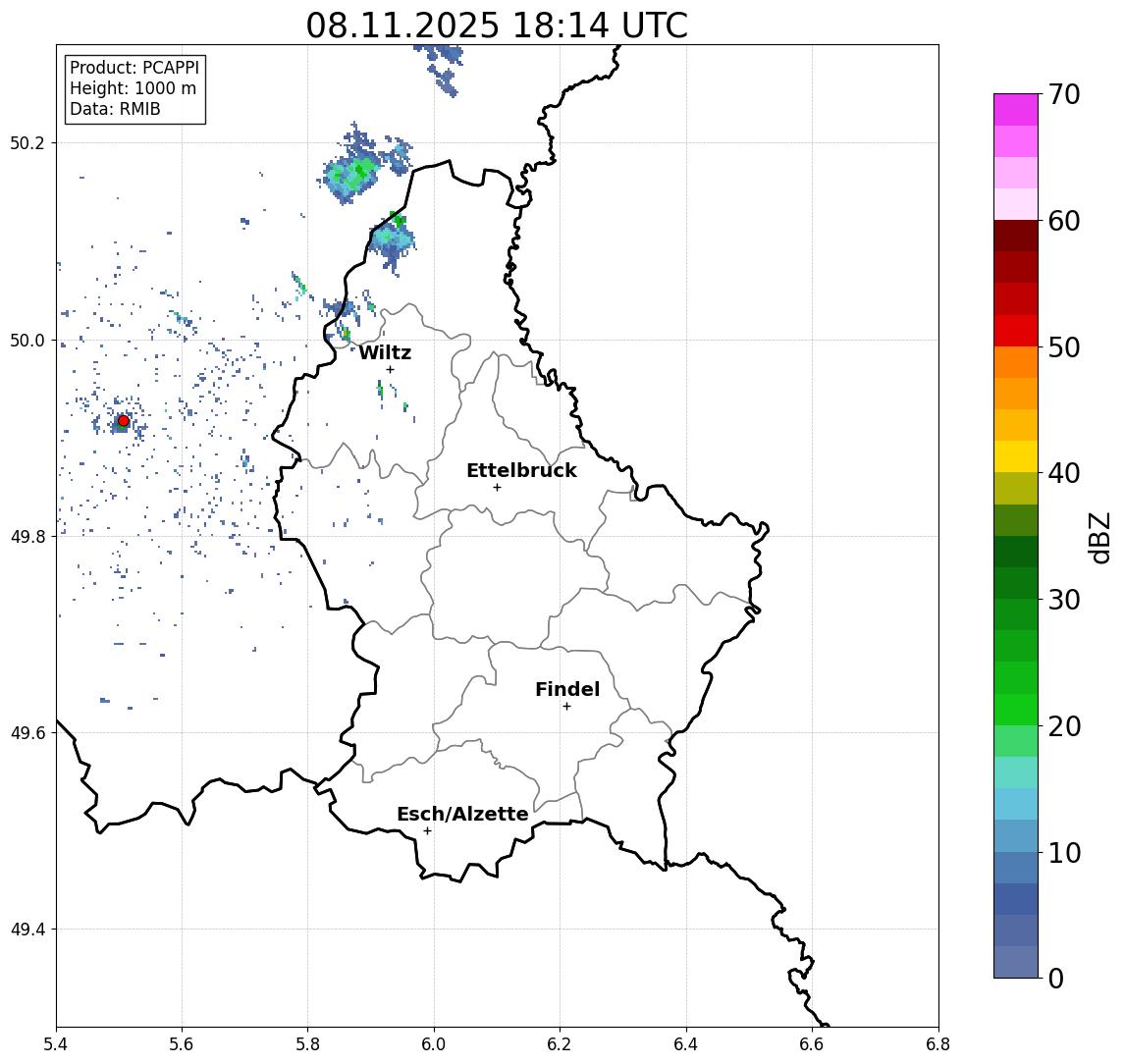1124x1064 pixels.
Task: Click the 50 colorbar tick label
Action: coord(1064,347)
